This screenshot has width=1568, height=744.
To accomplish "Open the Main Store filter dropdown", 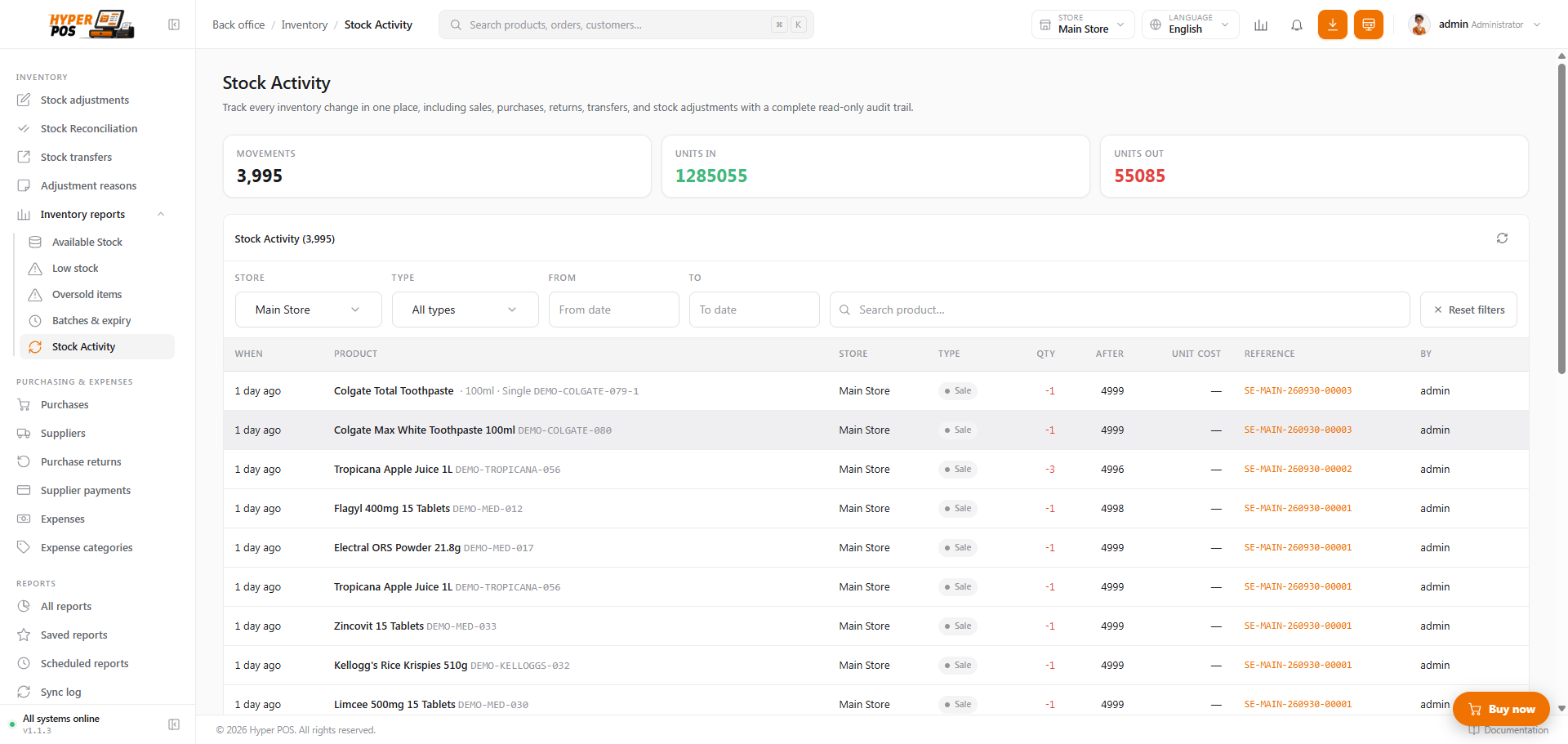I will (309, 310).
